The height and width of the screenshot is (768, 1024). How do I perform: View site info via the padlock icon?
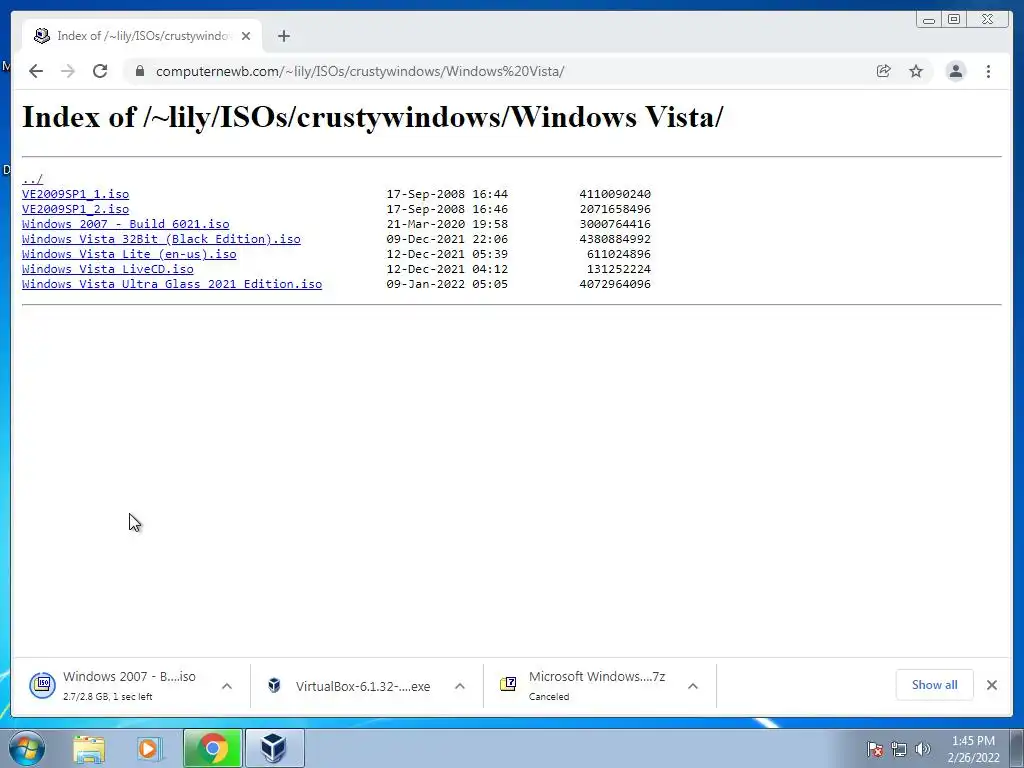point(139,71)
